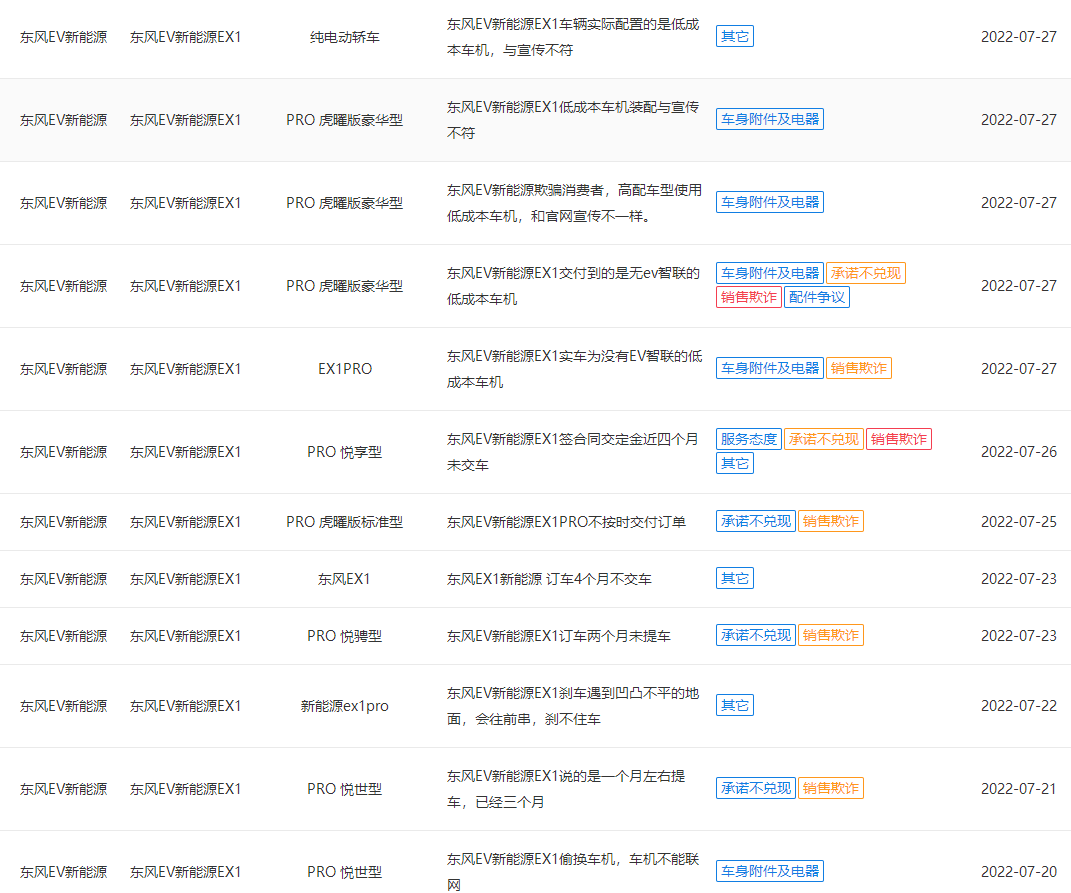Click 配件争议 tag
This screenshot has width=1071, height=893.
pyautogui.click(x=817, y=297)
